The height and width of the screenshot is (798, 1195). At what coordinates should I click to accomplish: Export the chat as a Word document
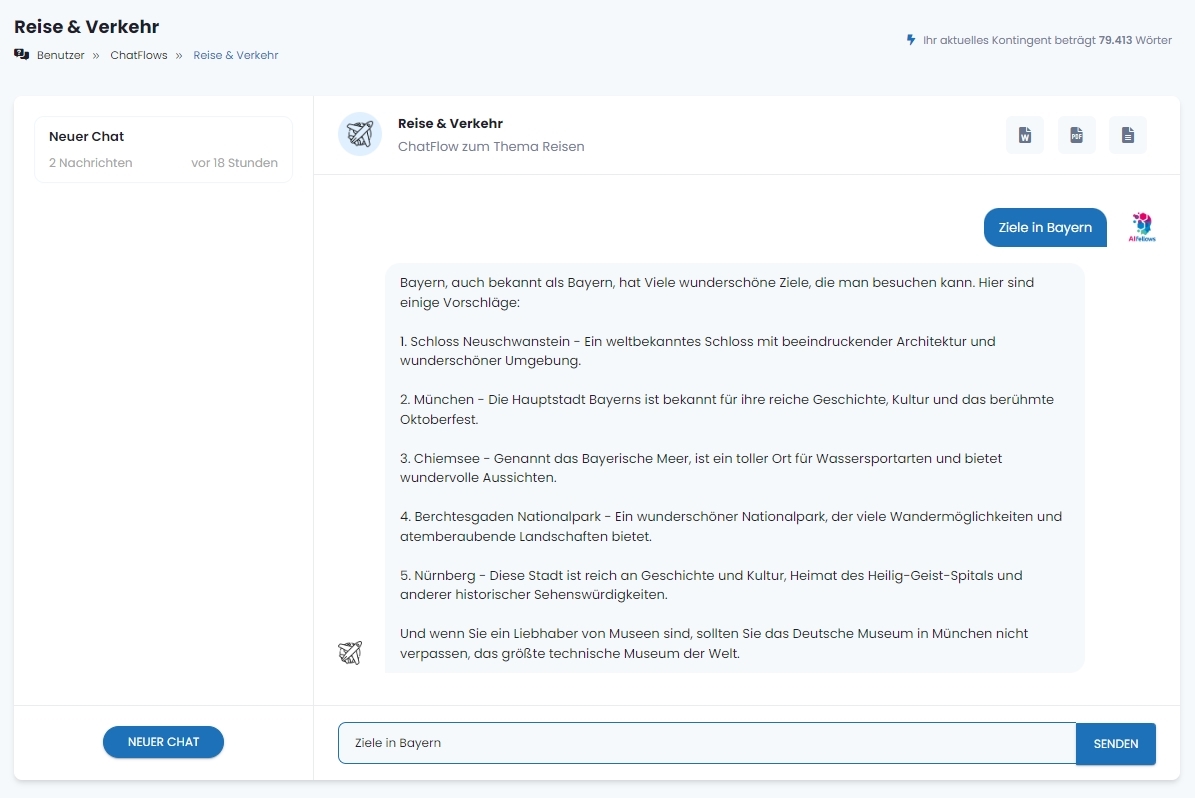[x=1024, y=135]
